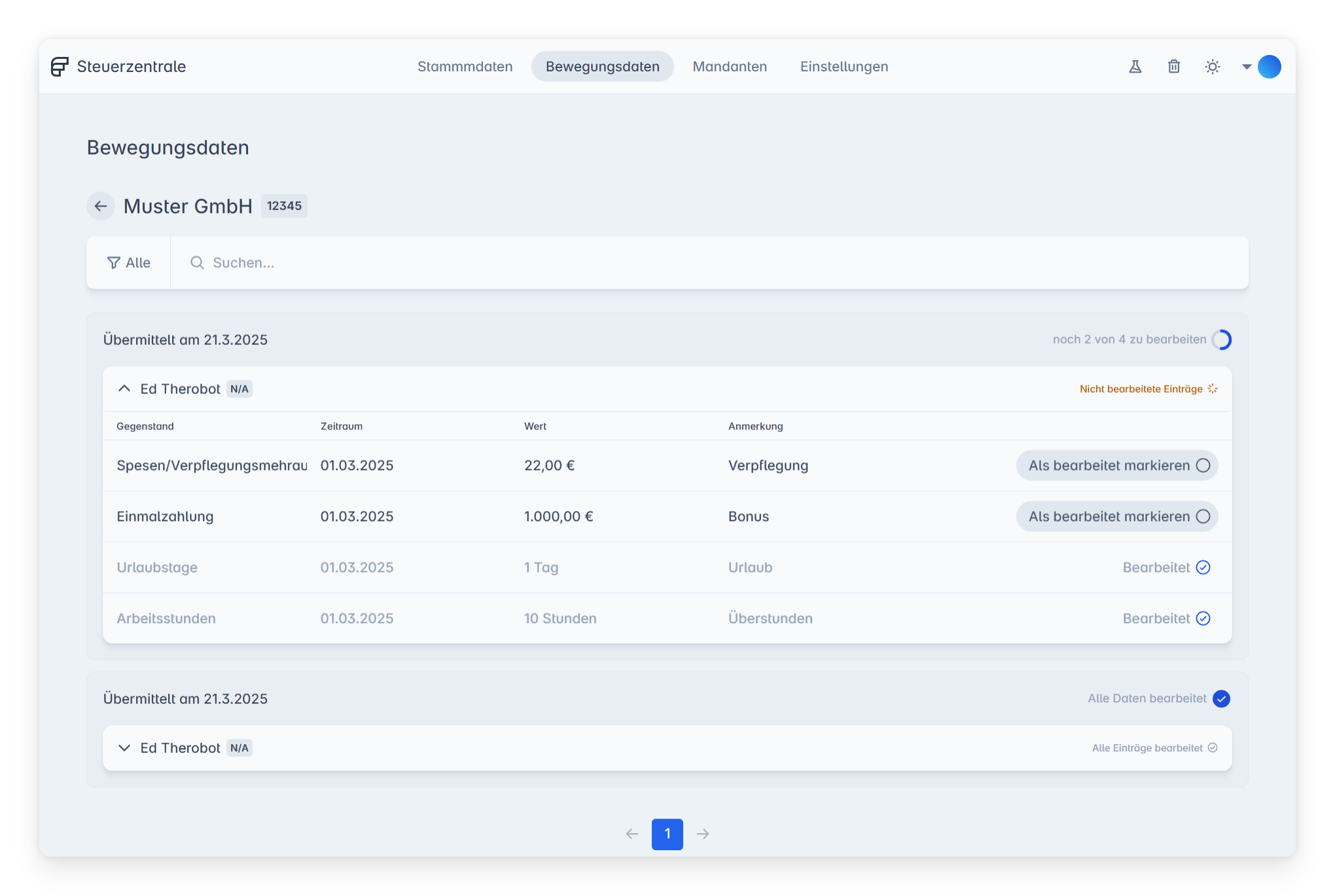Click the Steuerzentrale logo icon
This screenshot has width=1335, height=896.
[60, 67]
